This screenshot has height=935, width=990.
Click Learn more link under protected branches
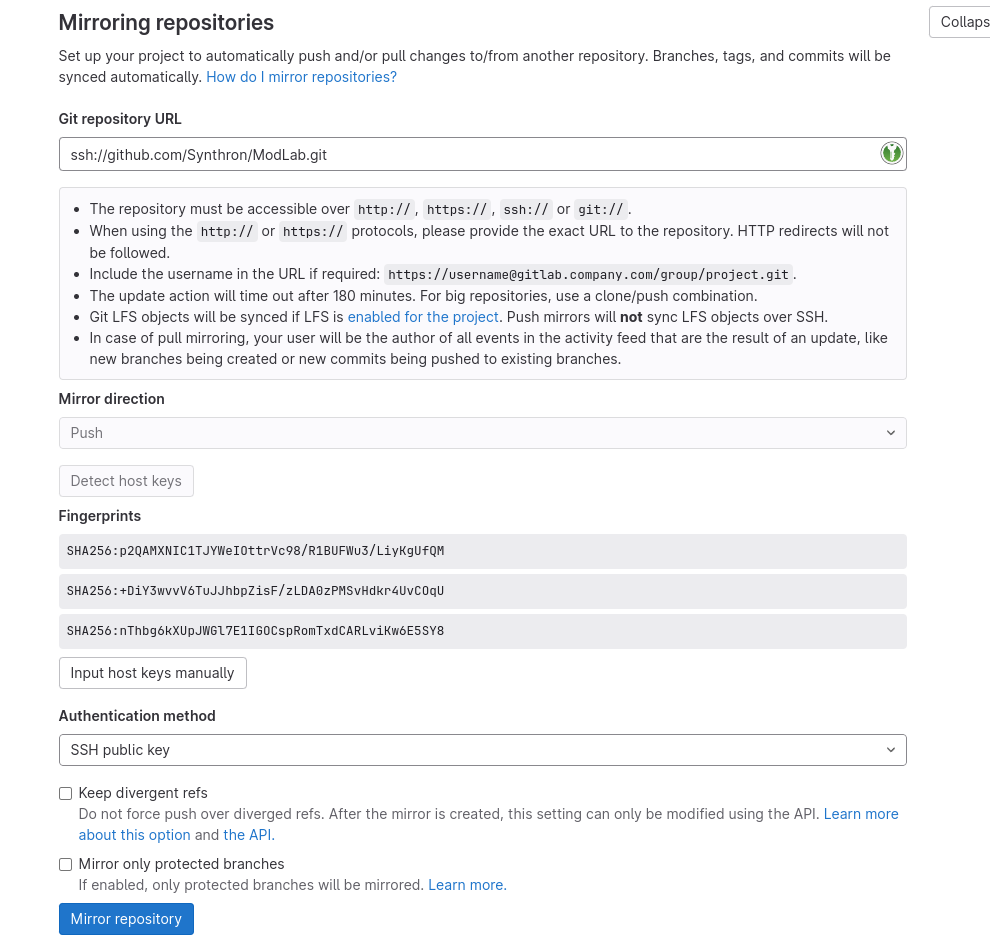pos(465,885)
